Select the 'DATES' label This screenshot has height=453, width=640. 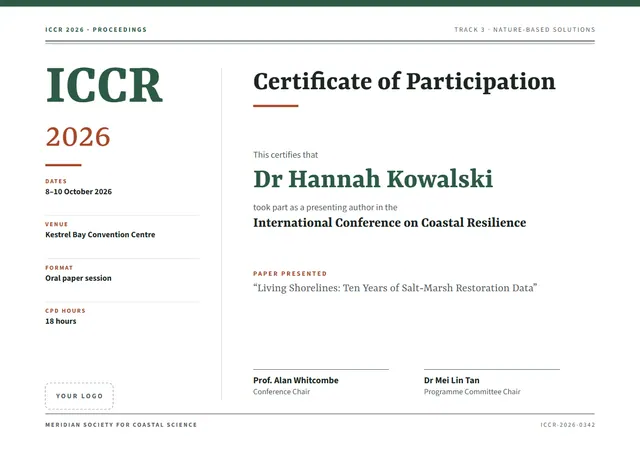point(56,181)
